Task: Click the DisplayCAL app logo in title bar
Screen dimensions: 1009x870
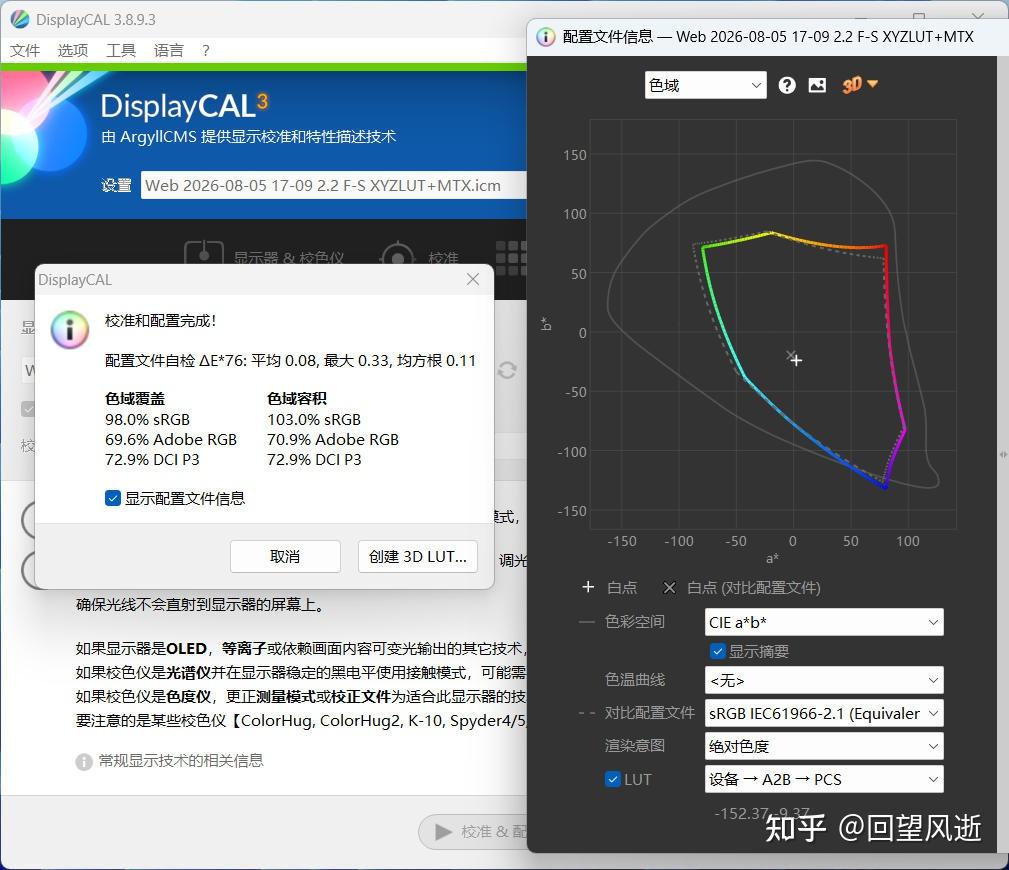Action: [20, 19]
